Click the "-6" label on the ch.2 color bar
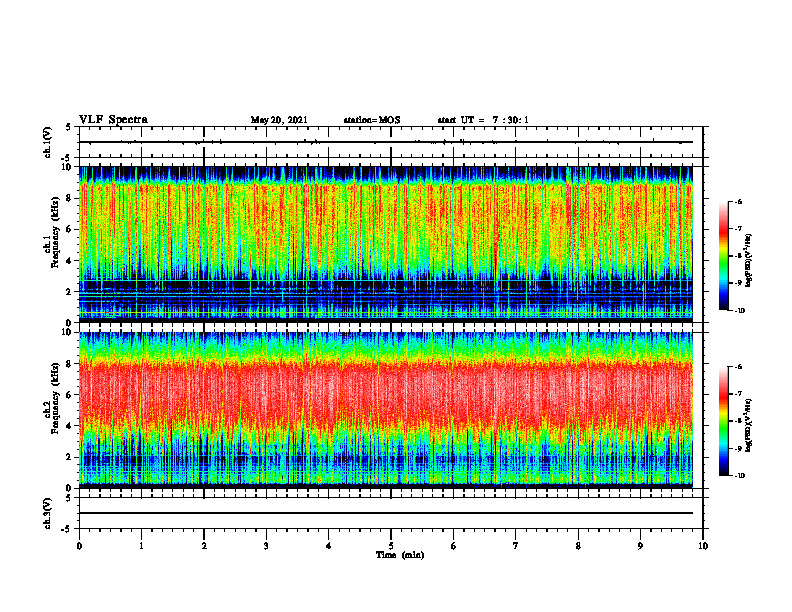Image resolution: width=792 pixels, height=612 pixels. point(738,367)
